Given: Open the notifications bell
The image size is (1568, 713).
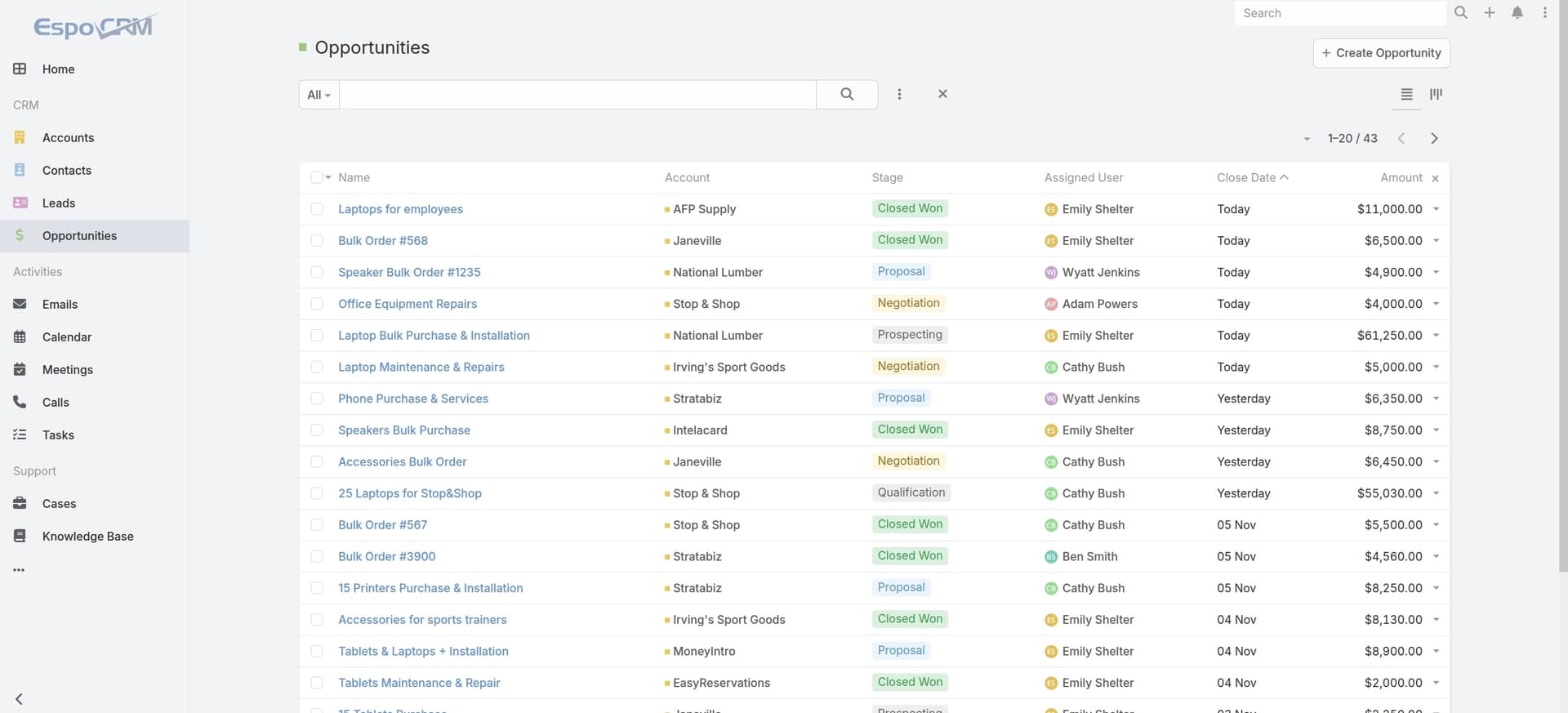Looking at the screenshot, I should coord(1517,13).
